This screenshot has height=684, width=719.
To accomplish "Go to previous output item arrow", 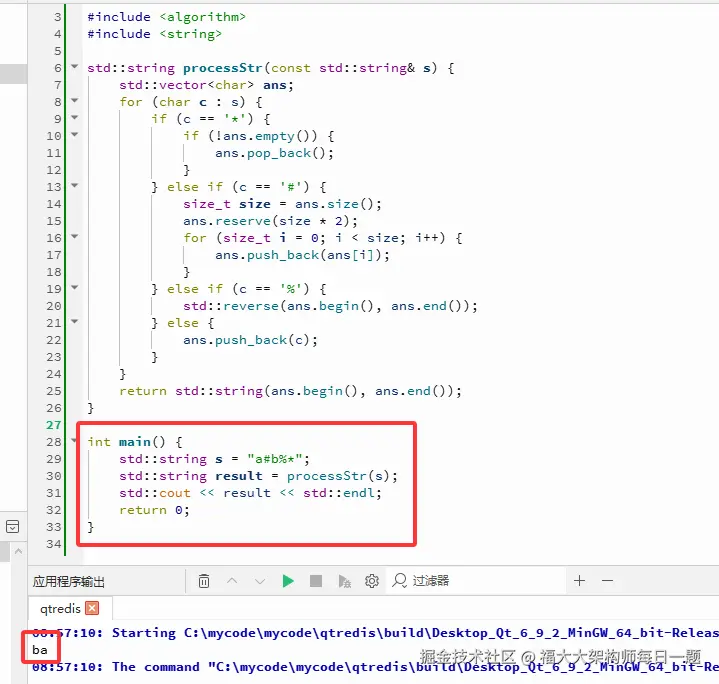I will click(232, 581).
